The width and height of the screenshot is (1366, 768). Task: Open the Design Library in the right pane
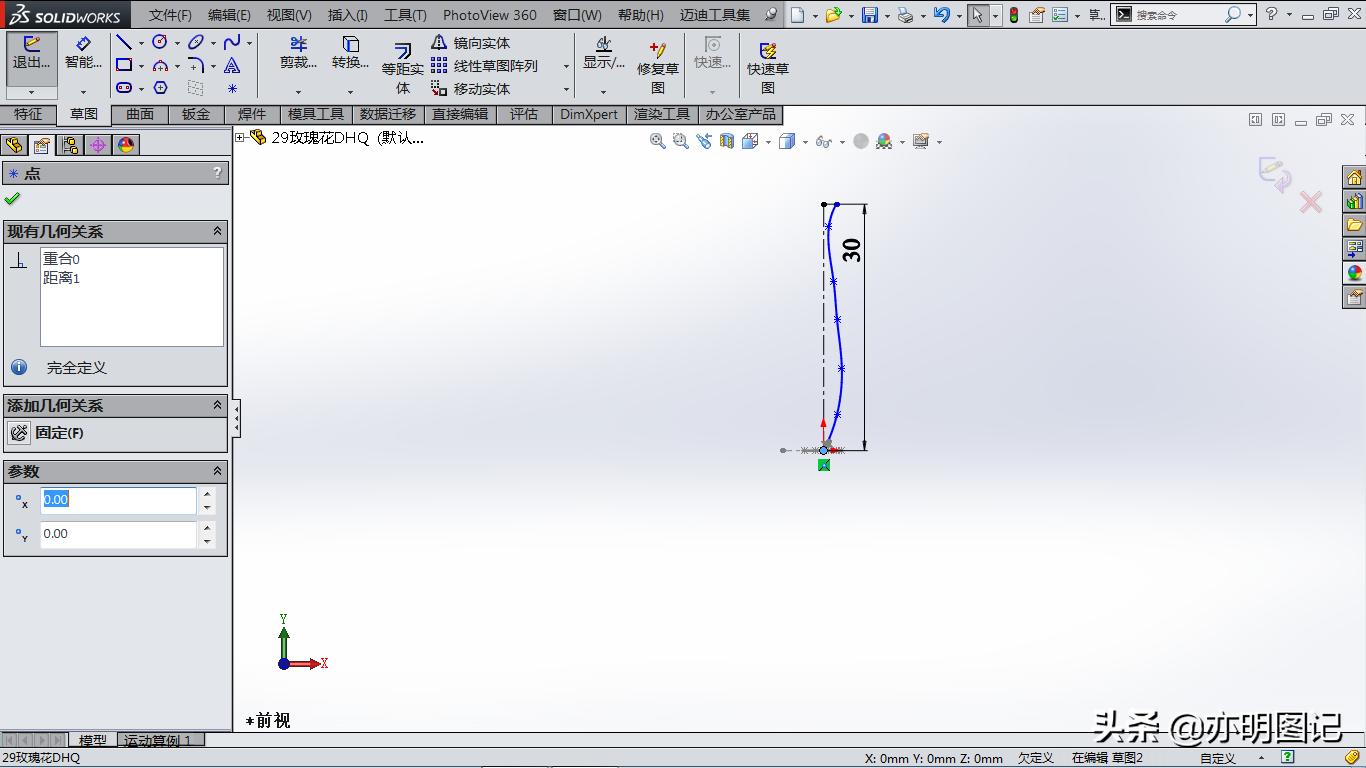pyautogui.click(x=1355, y=200)
